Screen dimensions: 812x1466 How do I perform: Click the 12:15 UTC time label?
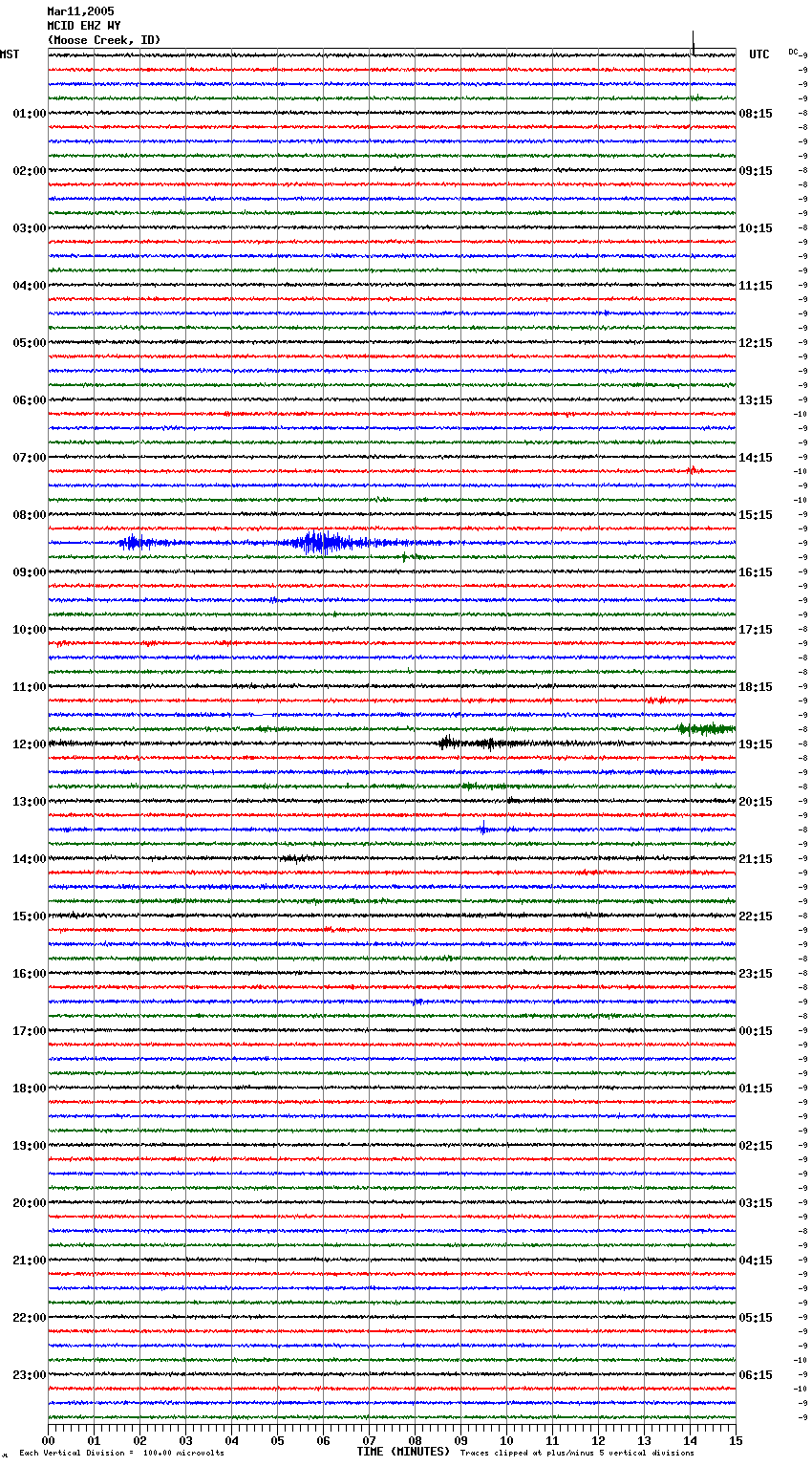coord(756,343)
